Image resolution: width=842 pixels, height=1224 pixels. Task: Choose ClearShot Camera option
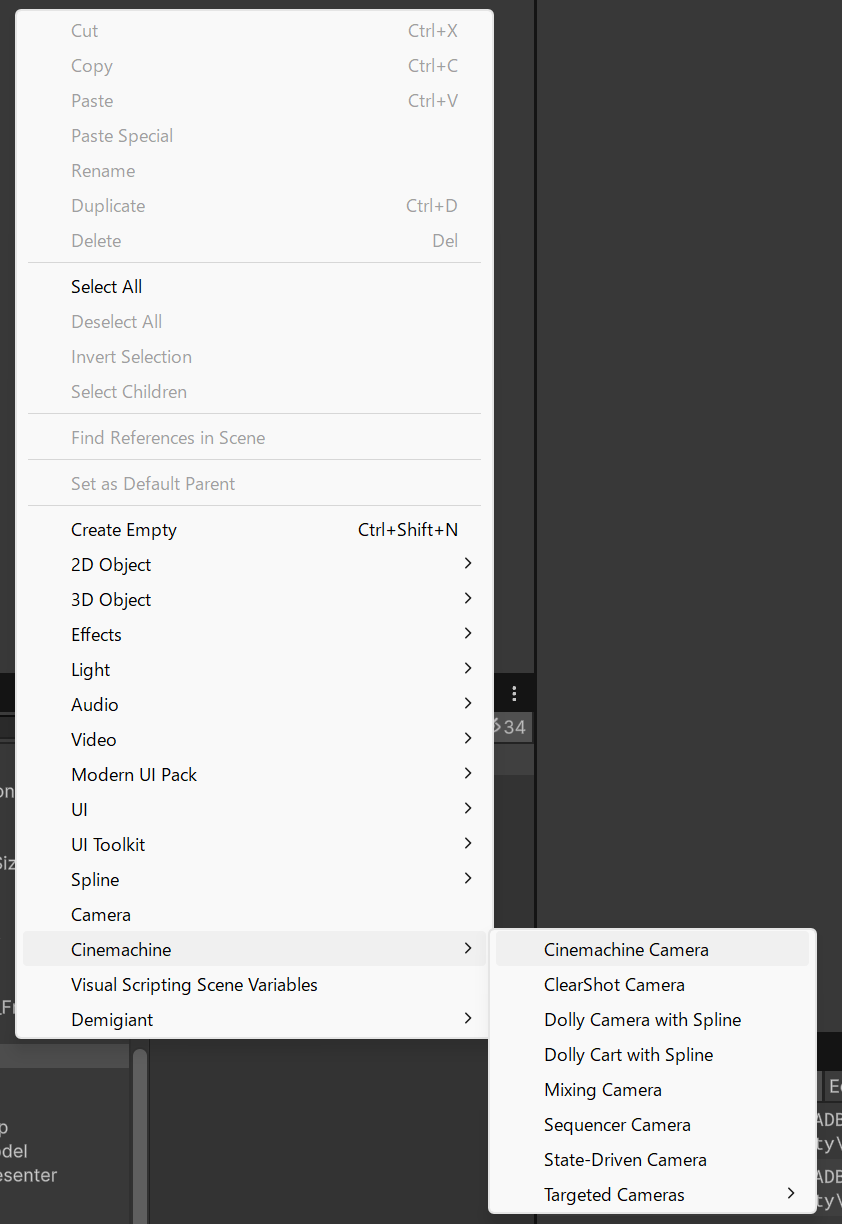coord(614,985)
